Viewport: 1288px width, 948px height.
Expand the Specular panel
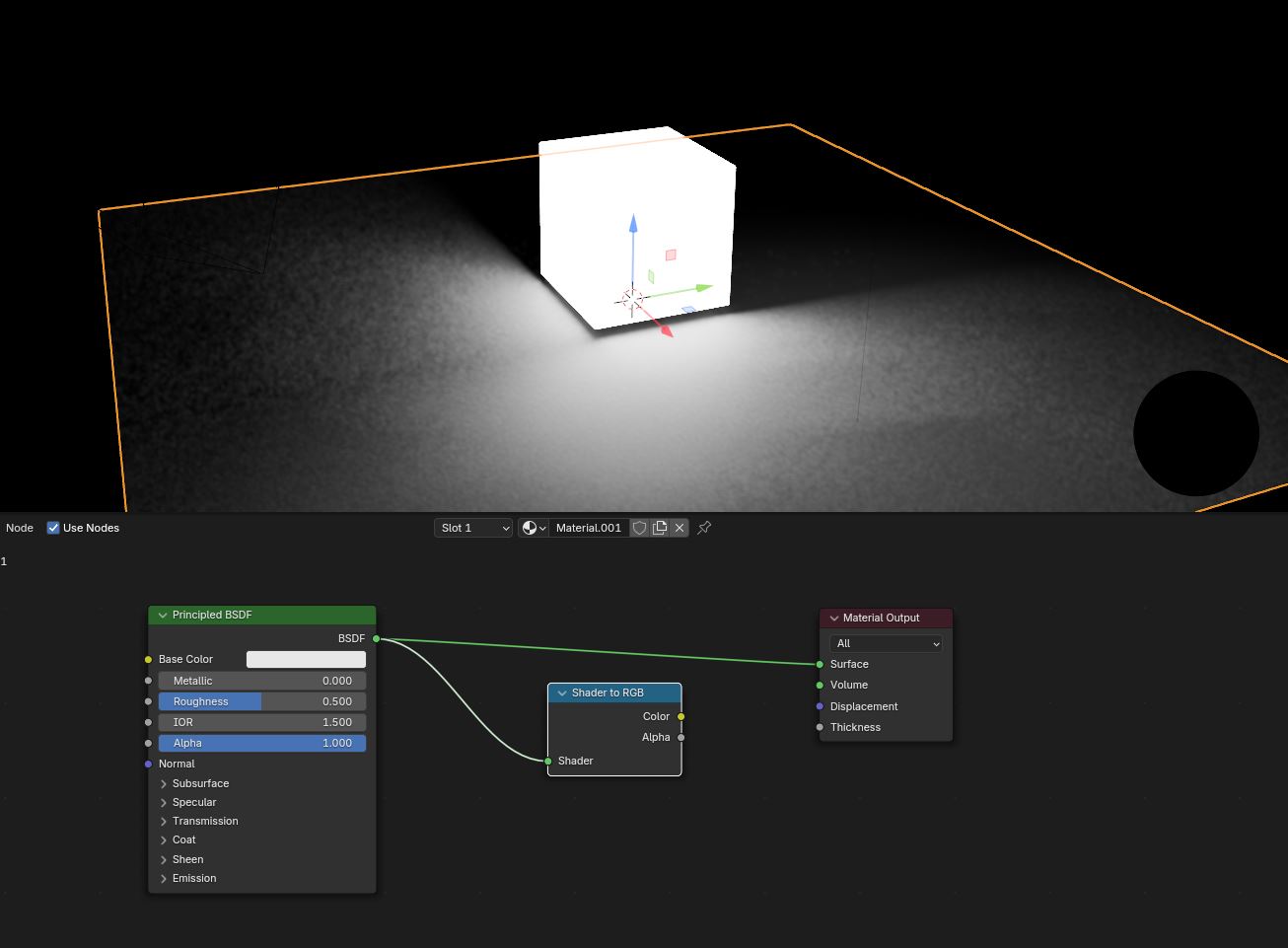(164, 802)
